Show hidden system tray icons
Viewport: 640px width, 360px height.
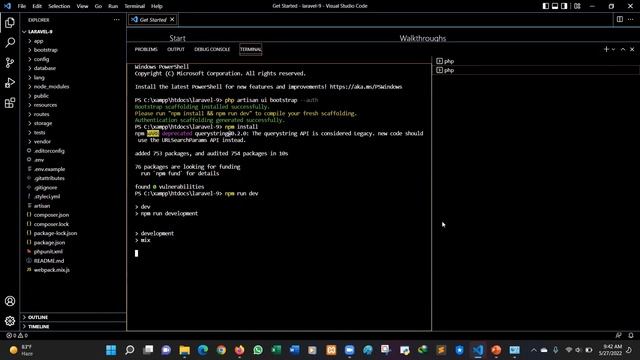tap(533, 350)
